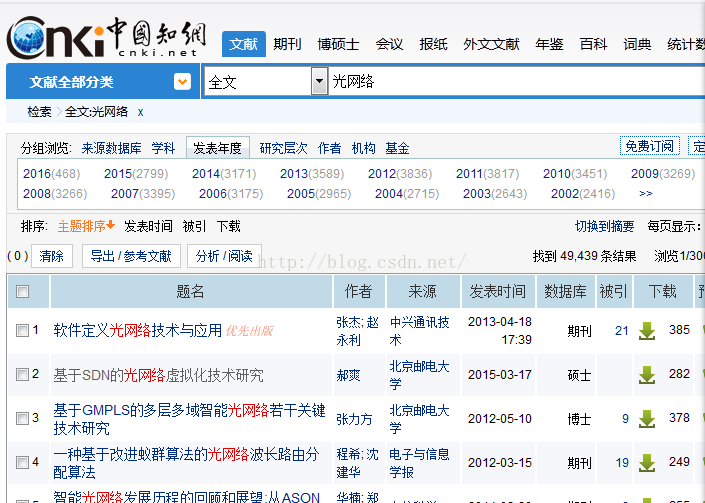Group results by 基金
The height and width of the screenshot is (503, 705).
397,148
